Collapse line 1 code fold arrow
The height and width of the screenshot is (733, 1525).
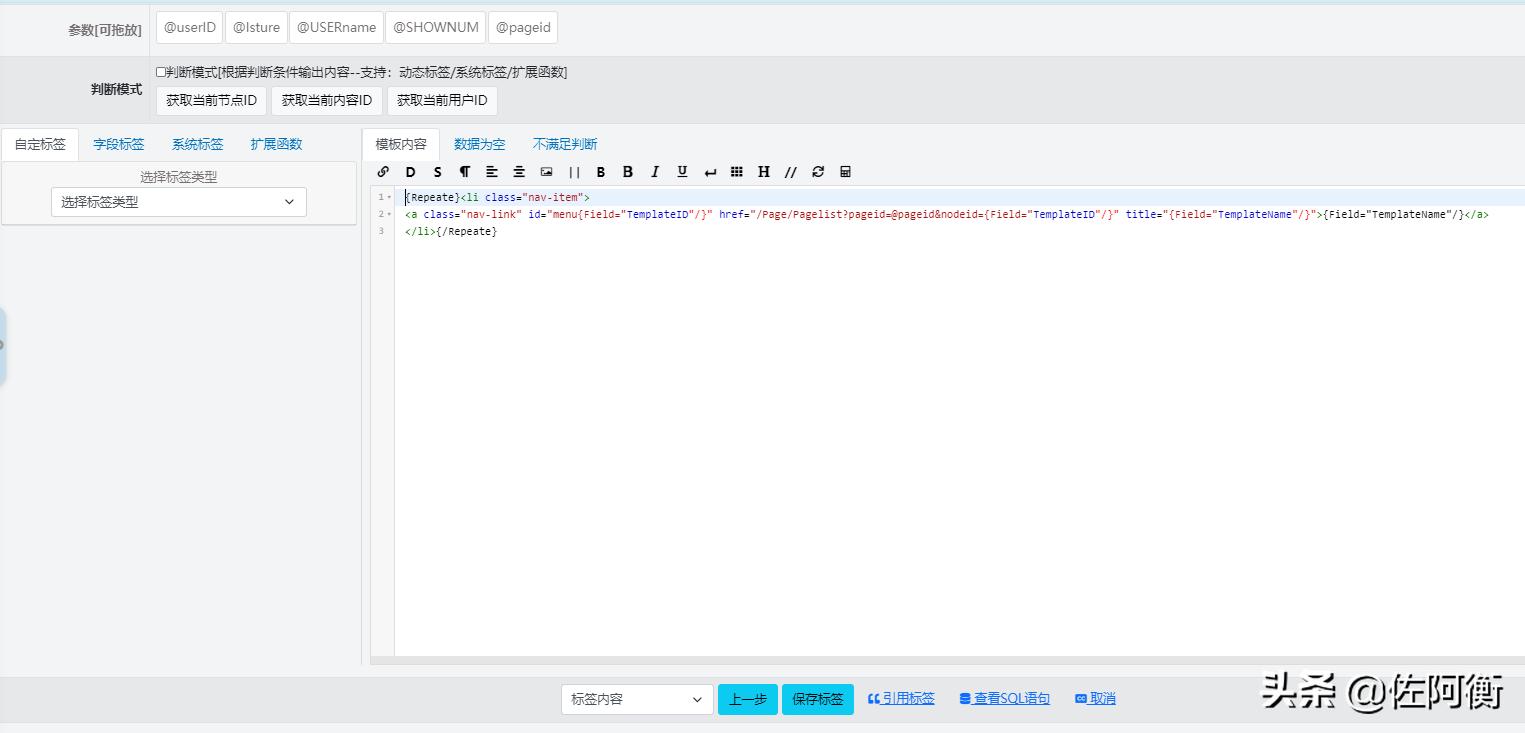tap(390, 197)
